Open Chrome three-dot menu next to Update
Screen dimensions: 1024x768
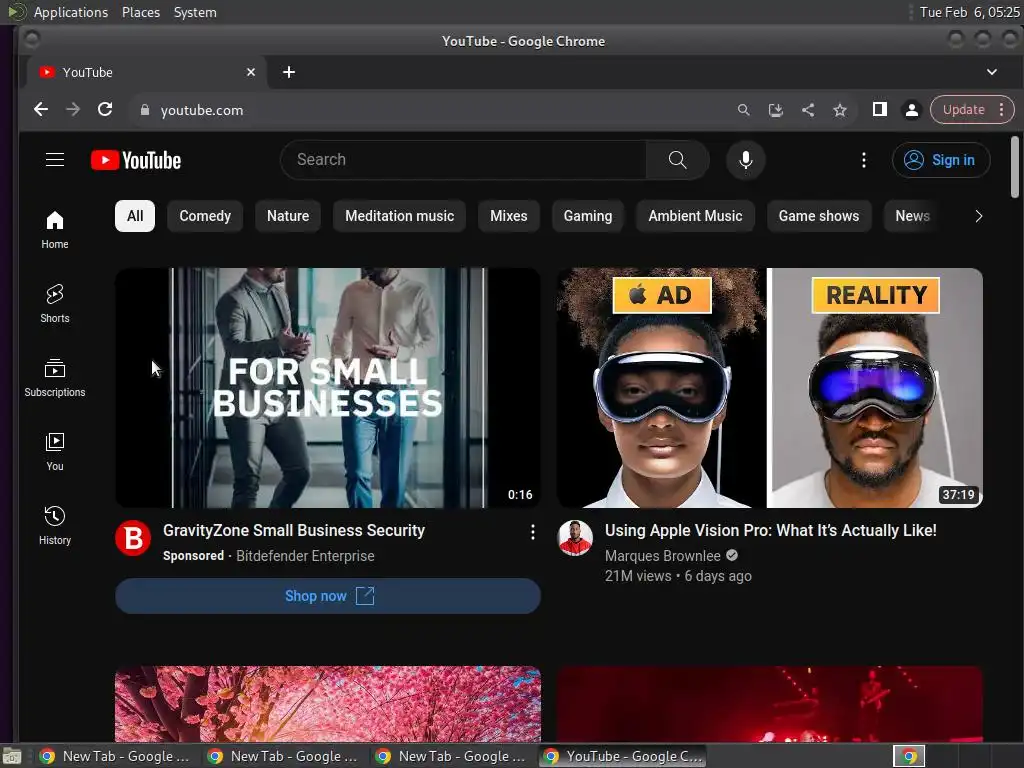1001,110
